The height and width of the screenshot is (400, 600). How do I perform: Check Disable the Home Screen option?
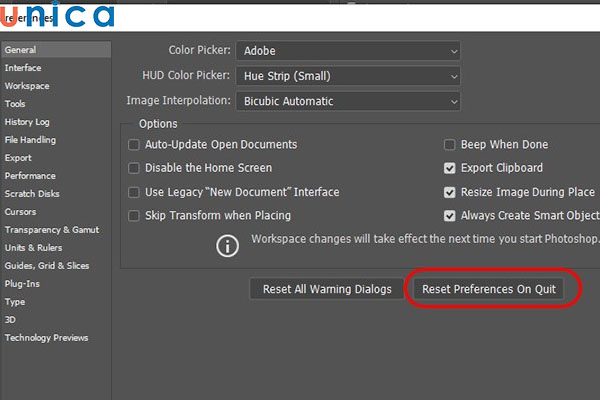pyautogui.click(x=134, y=168)
